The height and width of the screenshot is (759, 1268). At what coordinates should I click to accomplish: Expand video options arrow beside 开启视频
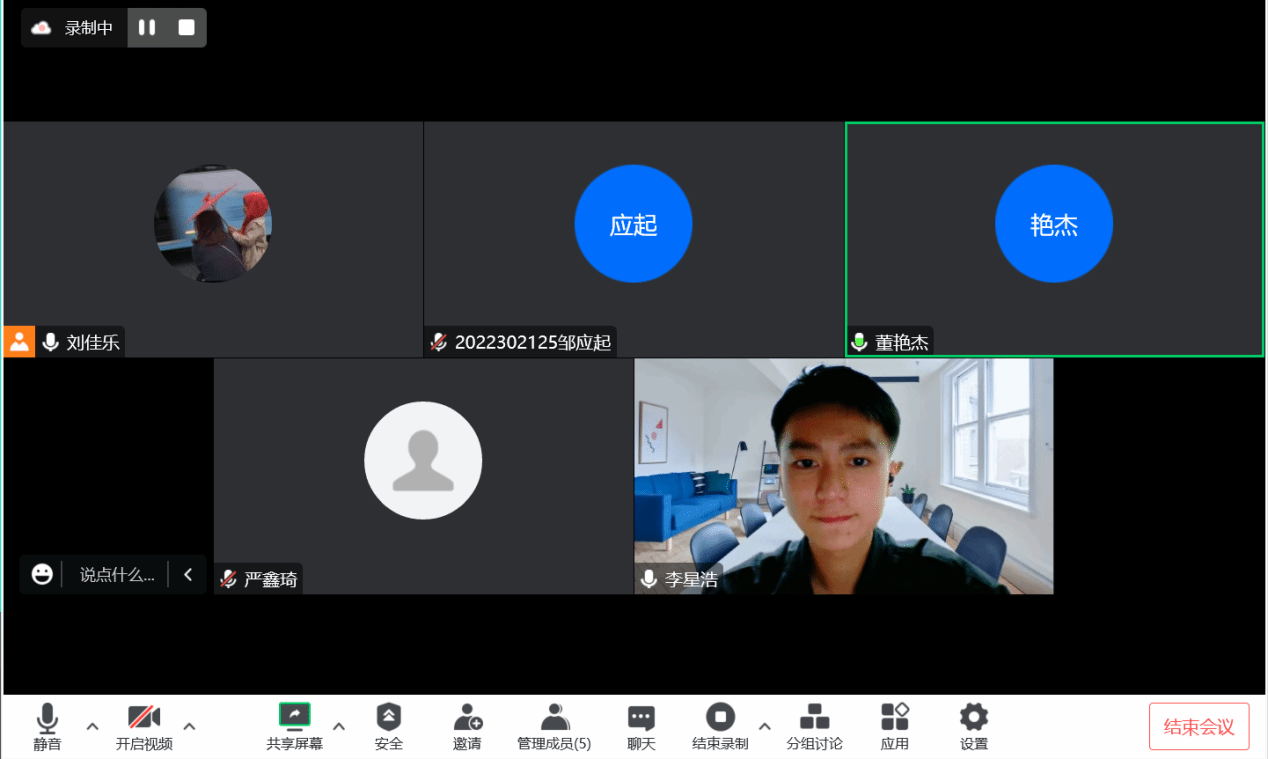(189, 726)
